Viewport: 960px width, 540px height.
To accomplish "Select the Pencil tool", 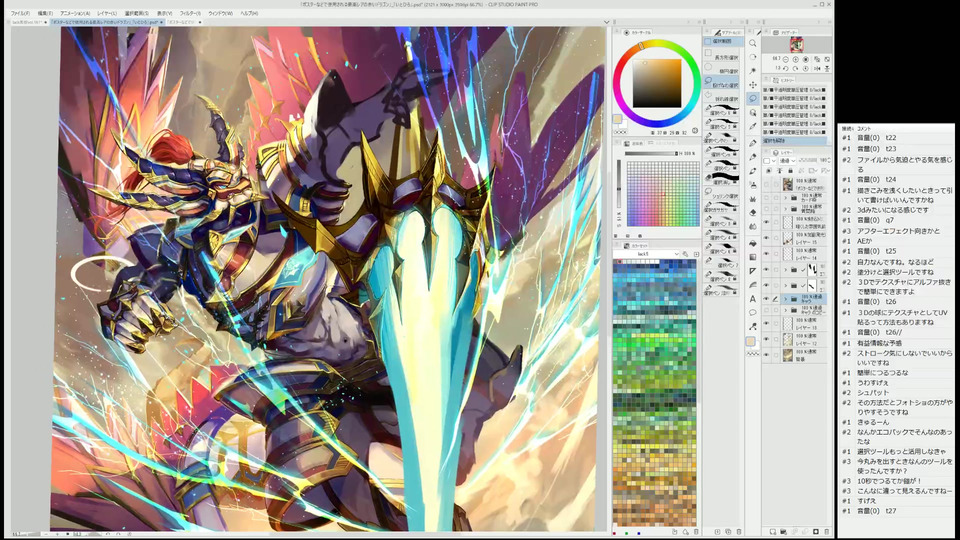I will [752, 157].
